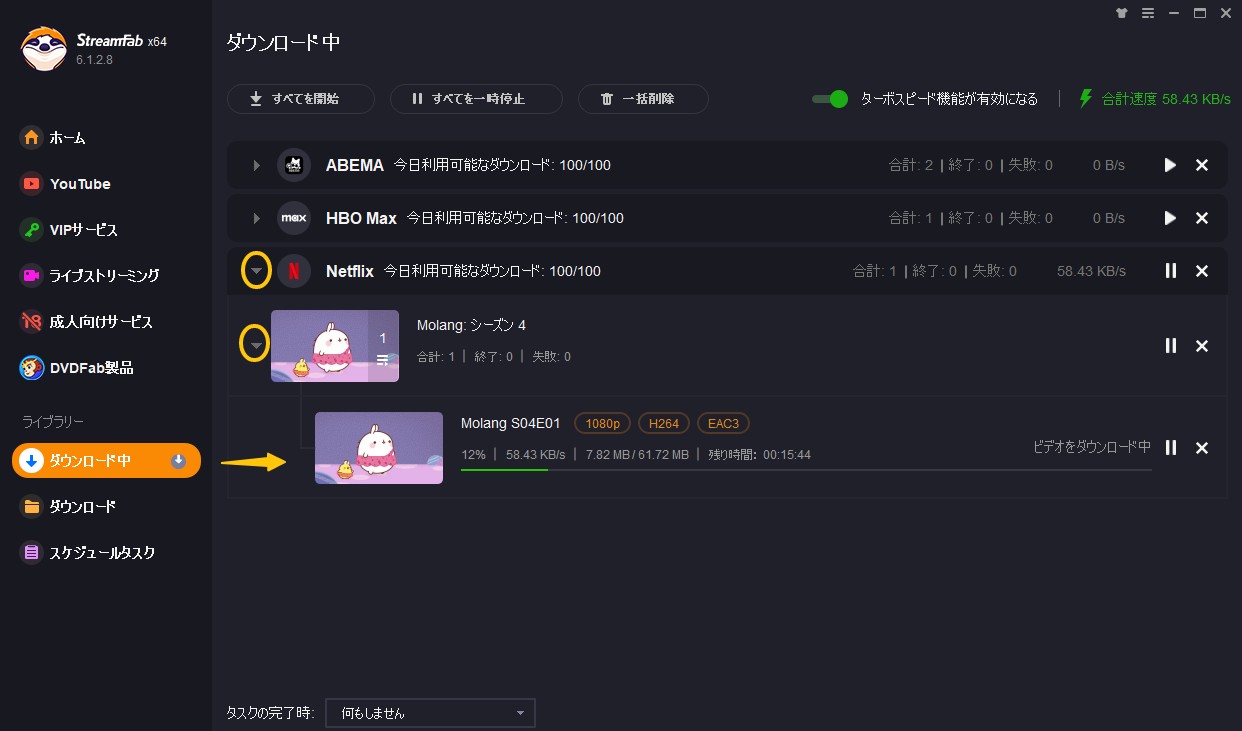Click the playlist count icon on season thumbnail
This screenshot has width=1242, height=731.
pos(383,358)
